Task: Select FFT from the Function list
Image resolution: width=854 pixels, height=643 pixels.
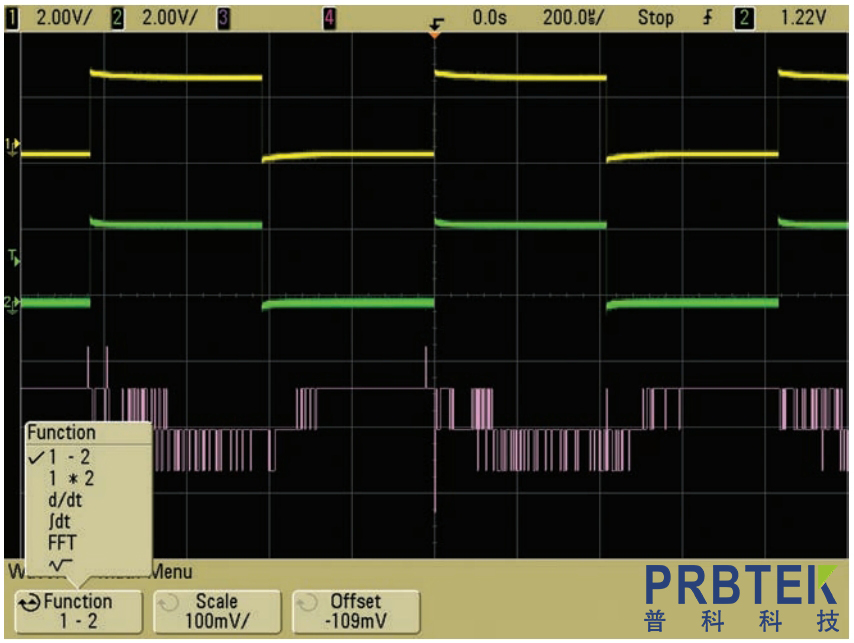Action: (x=62, y=543)
